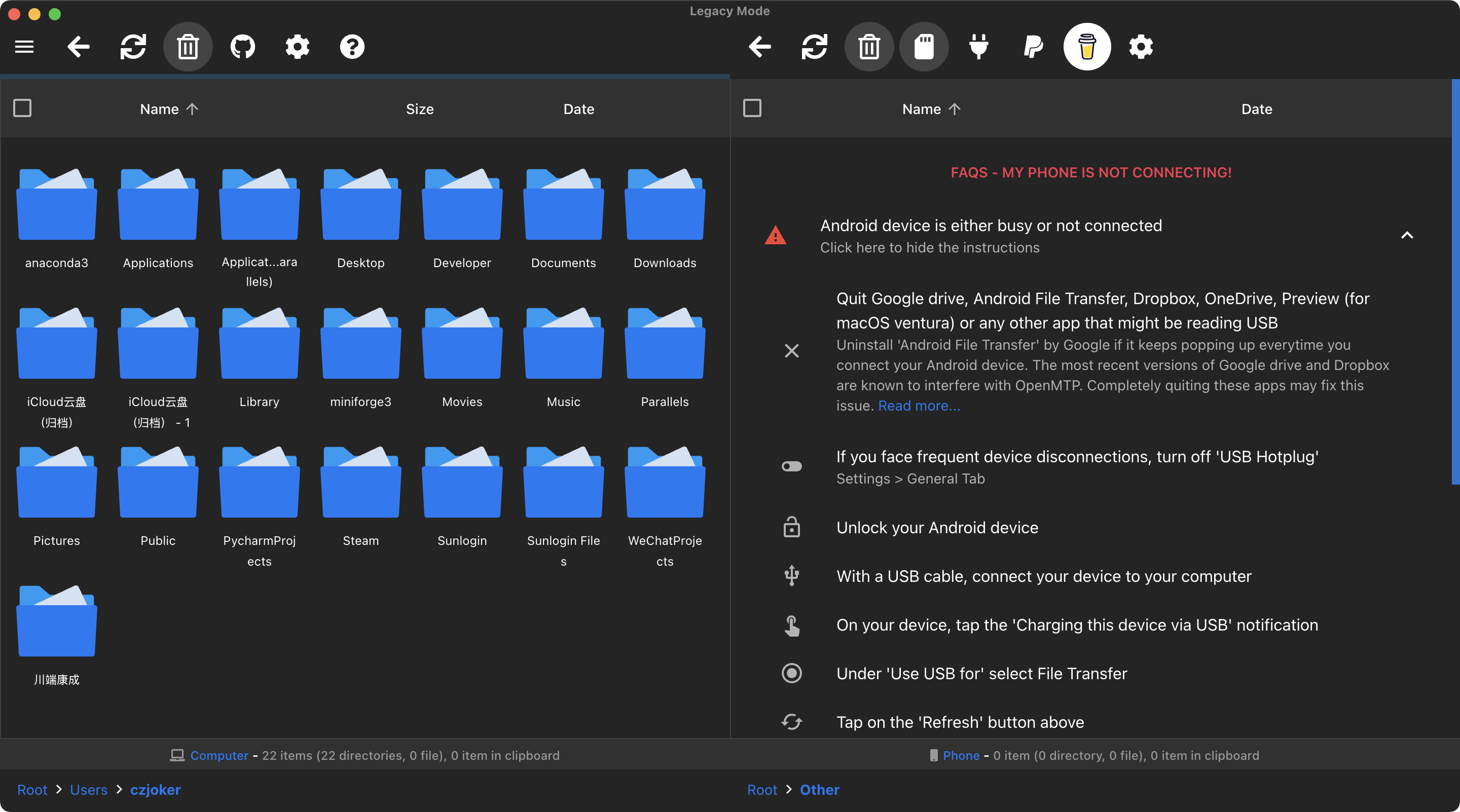Viewport: 1460px width, 812px height.
Task: Open the PayPal donate icon
Action: pos(1033,47)
